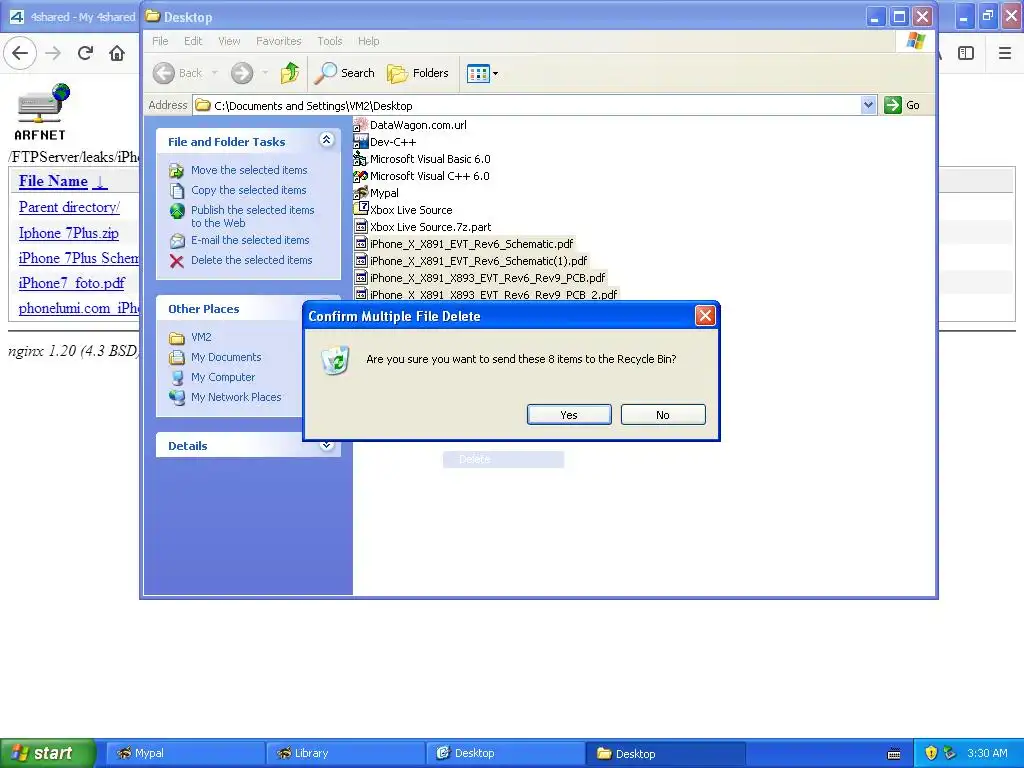
Task: Open the View menu
Action: click(229, 41)
